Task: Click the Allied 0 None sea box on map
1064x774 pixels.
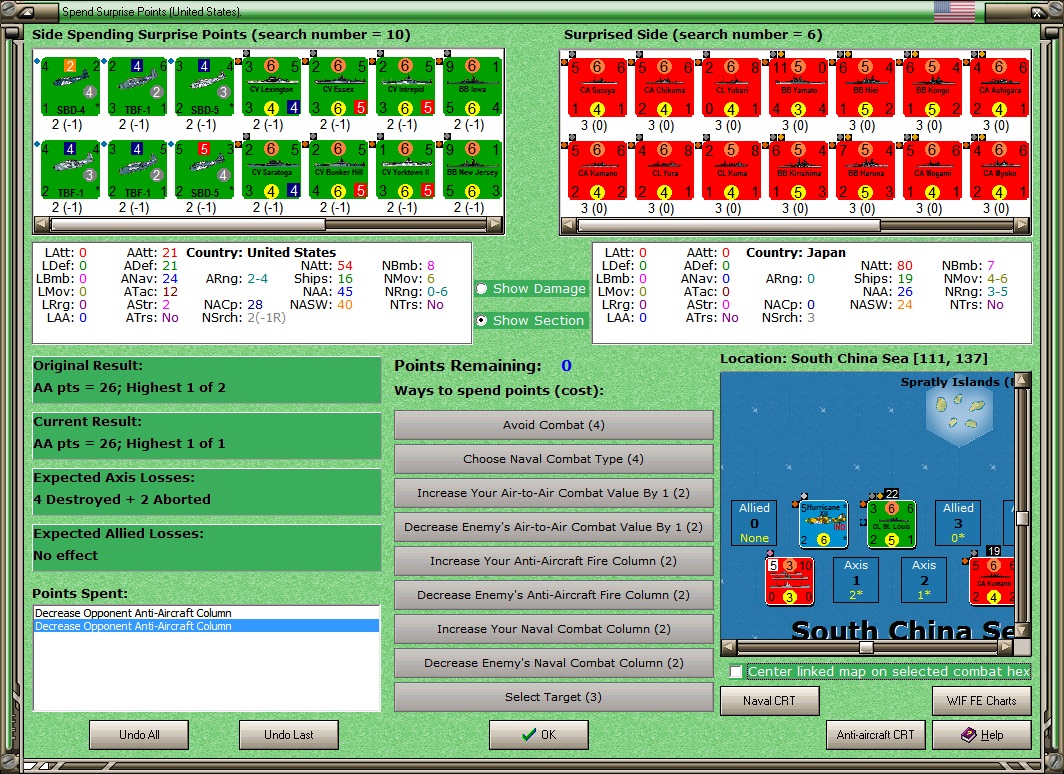Action: [x=754, y=523]
